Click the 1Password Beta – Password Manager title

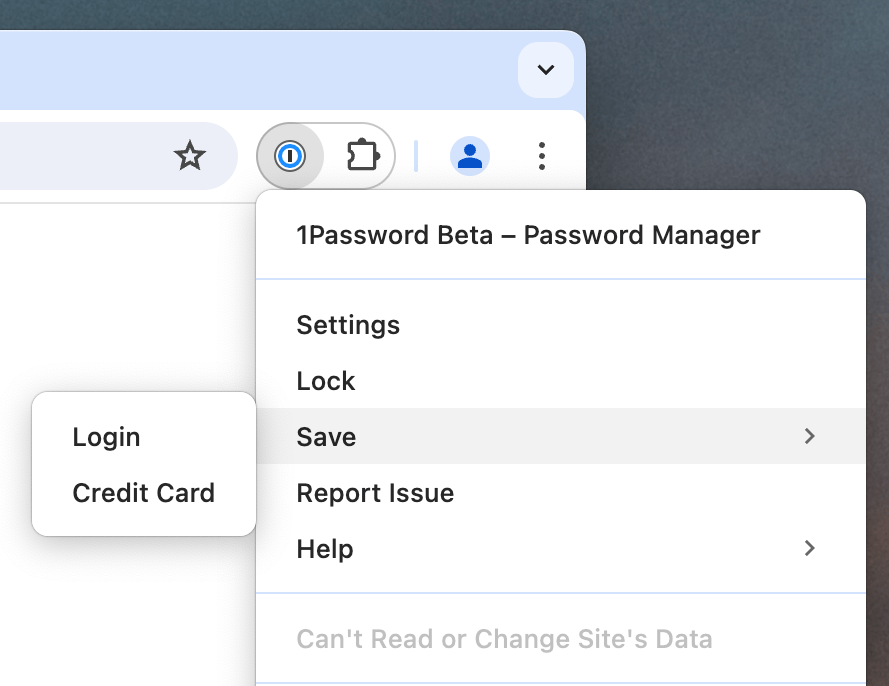[x=527, y=235]
